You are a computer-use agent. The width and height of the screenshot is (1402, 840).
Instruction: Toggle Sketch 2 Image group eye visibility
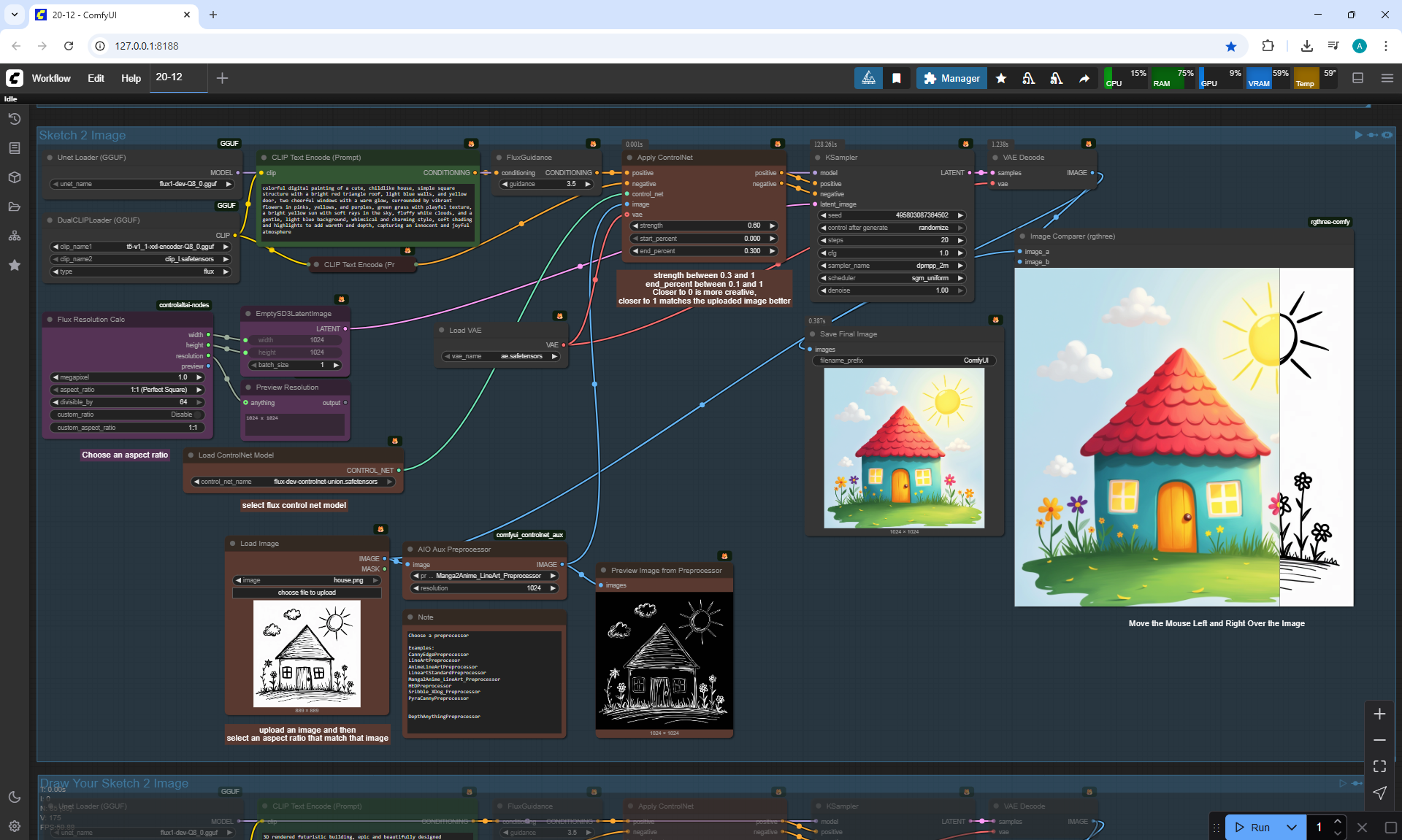(x=1387, y=135)
